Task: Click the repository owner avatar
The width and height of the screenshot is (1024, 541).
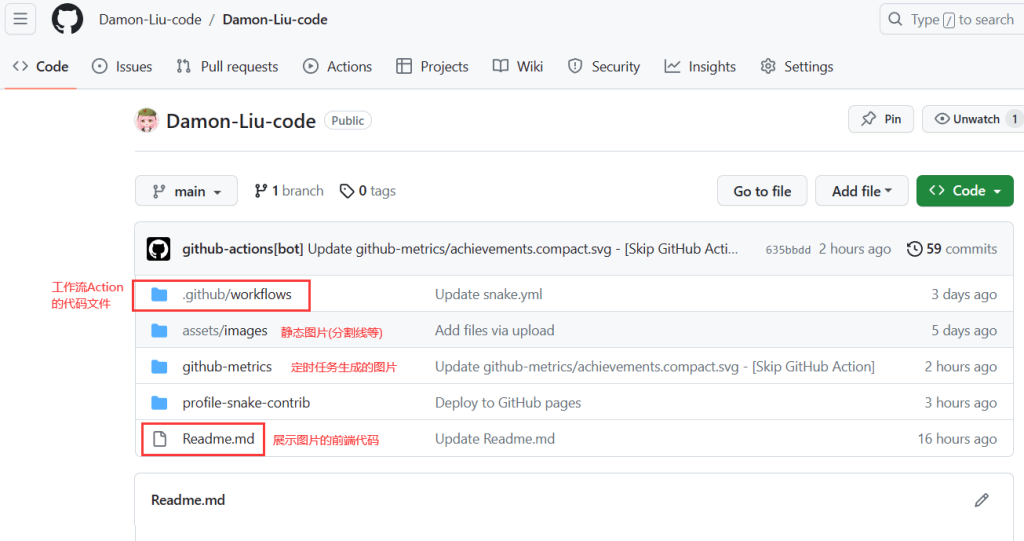Action: [x=147, y=121]
